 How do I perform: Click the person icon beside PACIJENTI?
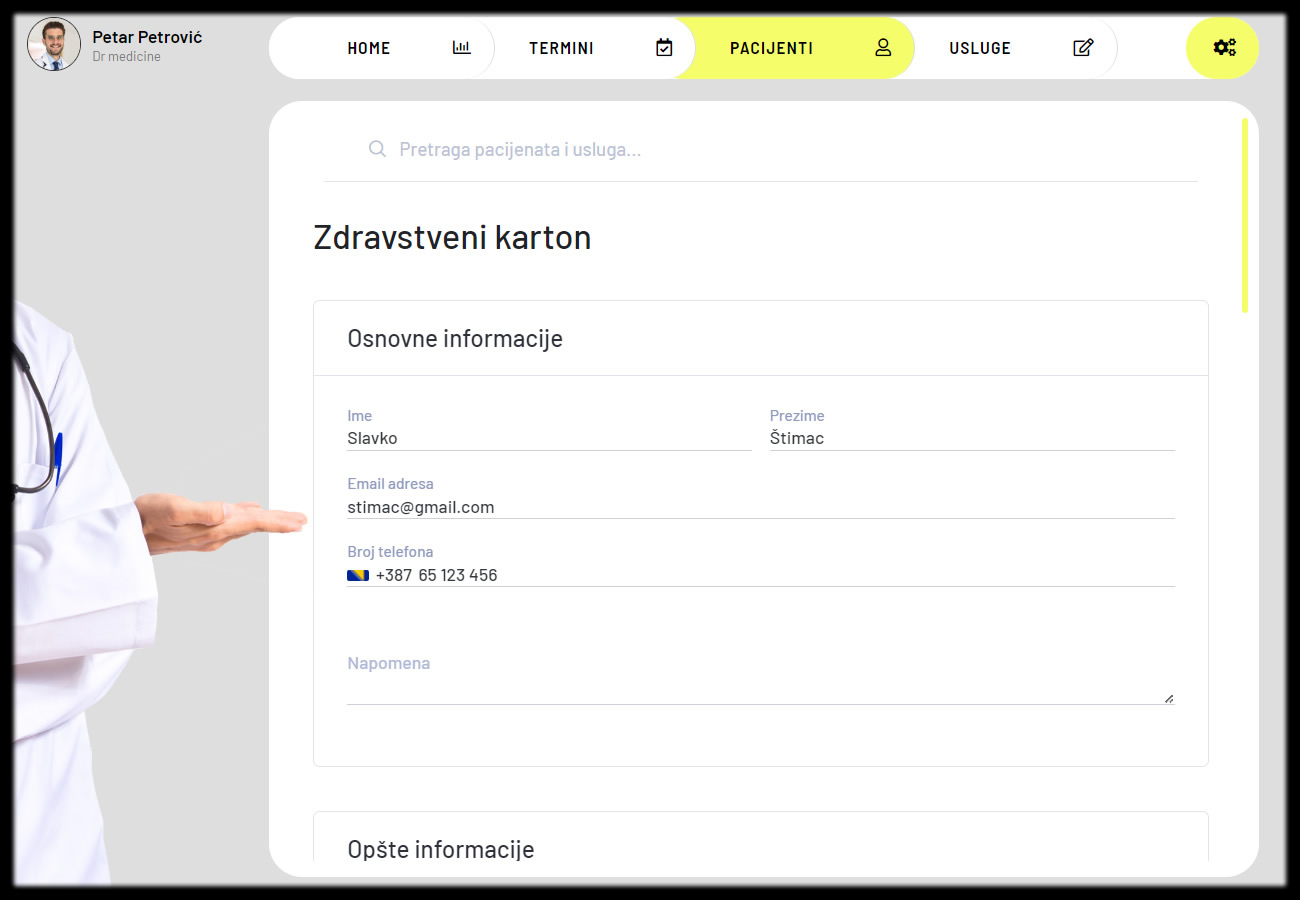[x=883, y=48]
